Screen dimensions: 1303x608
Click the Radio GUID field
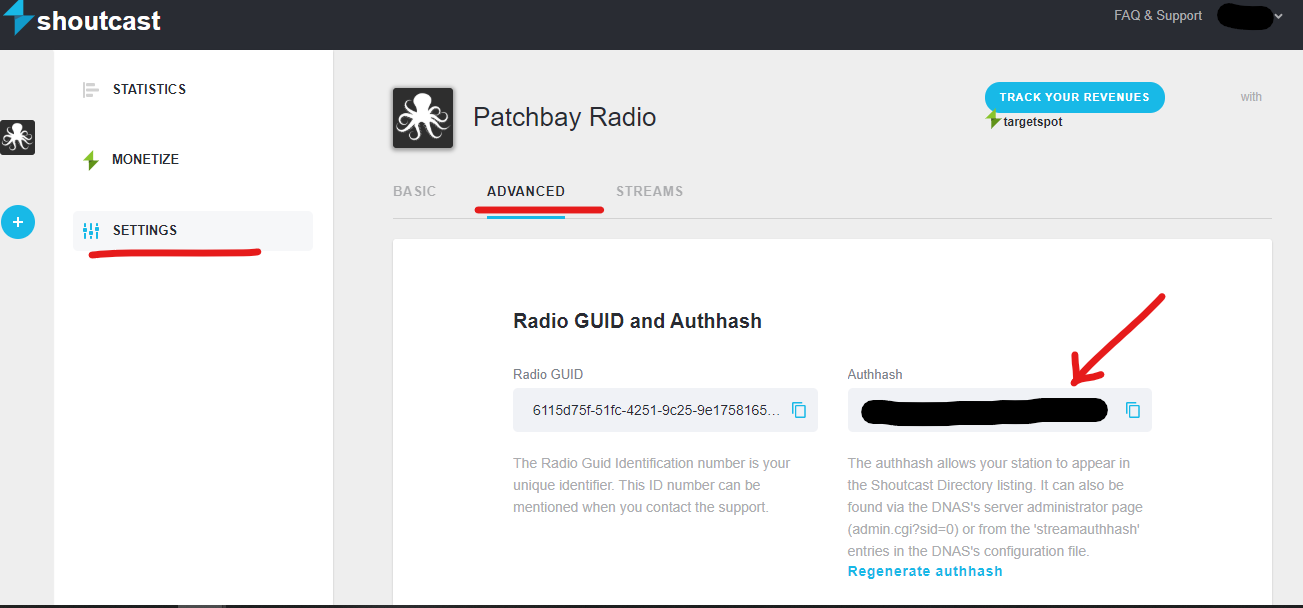[x=665, y=410]
